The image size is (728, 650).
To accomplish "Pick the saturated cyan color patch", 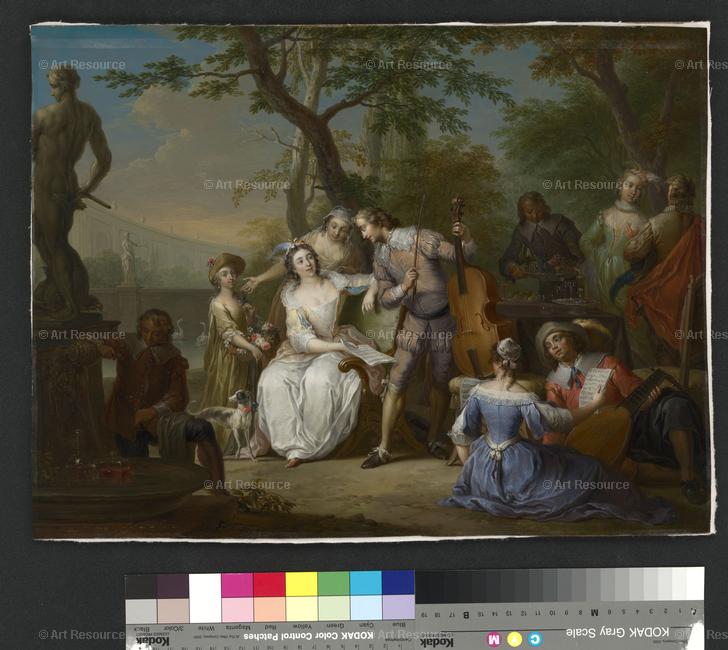I will click(x=366, y=583).
